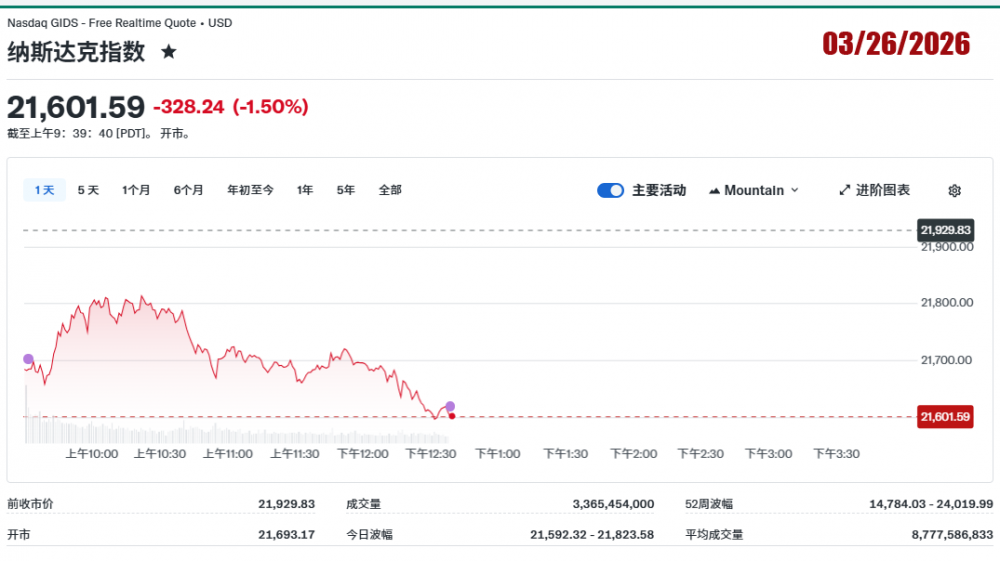The width and height of the screenshot is (1000, 561).
Task: Show the 1个月 chart range
Action: pyautogui.click(x=136, y=190)
